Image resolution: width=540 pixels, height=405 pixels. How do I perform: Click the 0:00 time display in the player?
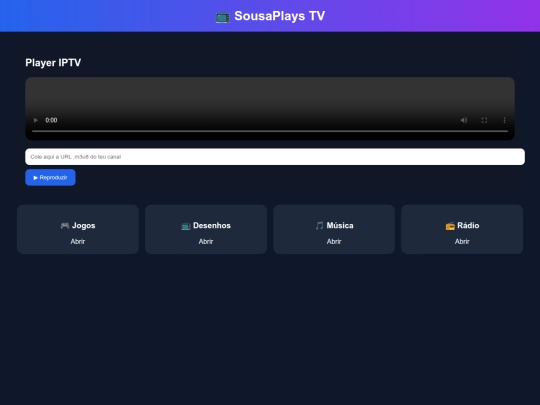click(51, 120)
